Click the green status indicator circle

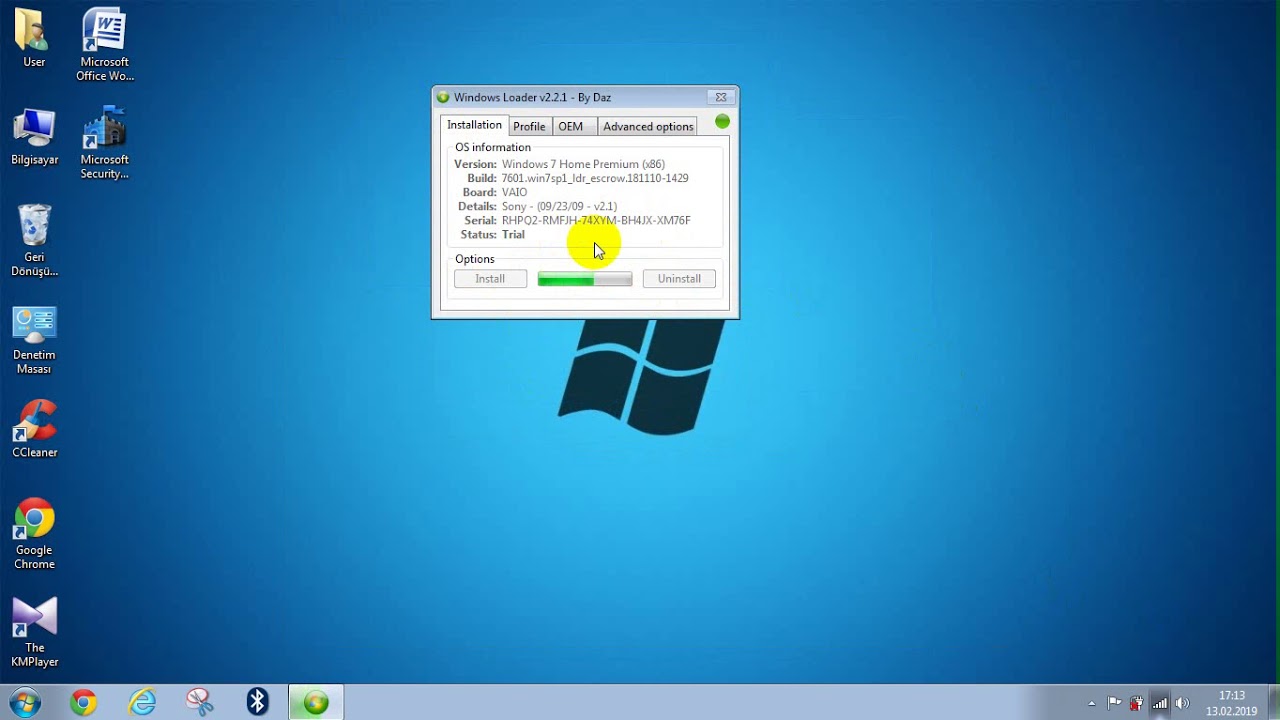pyautogui.click(x=722, y=122)
